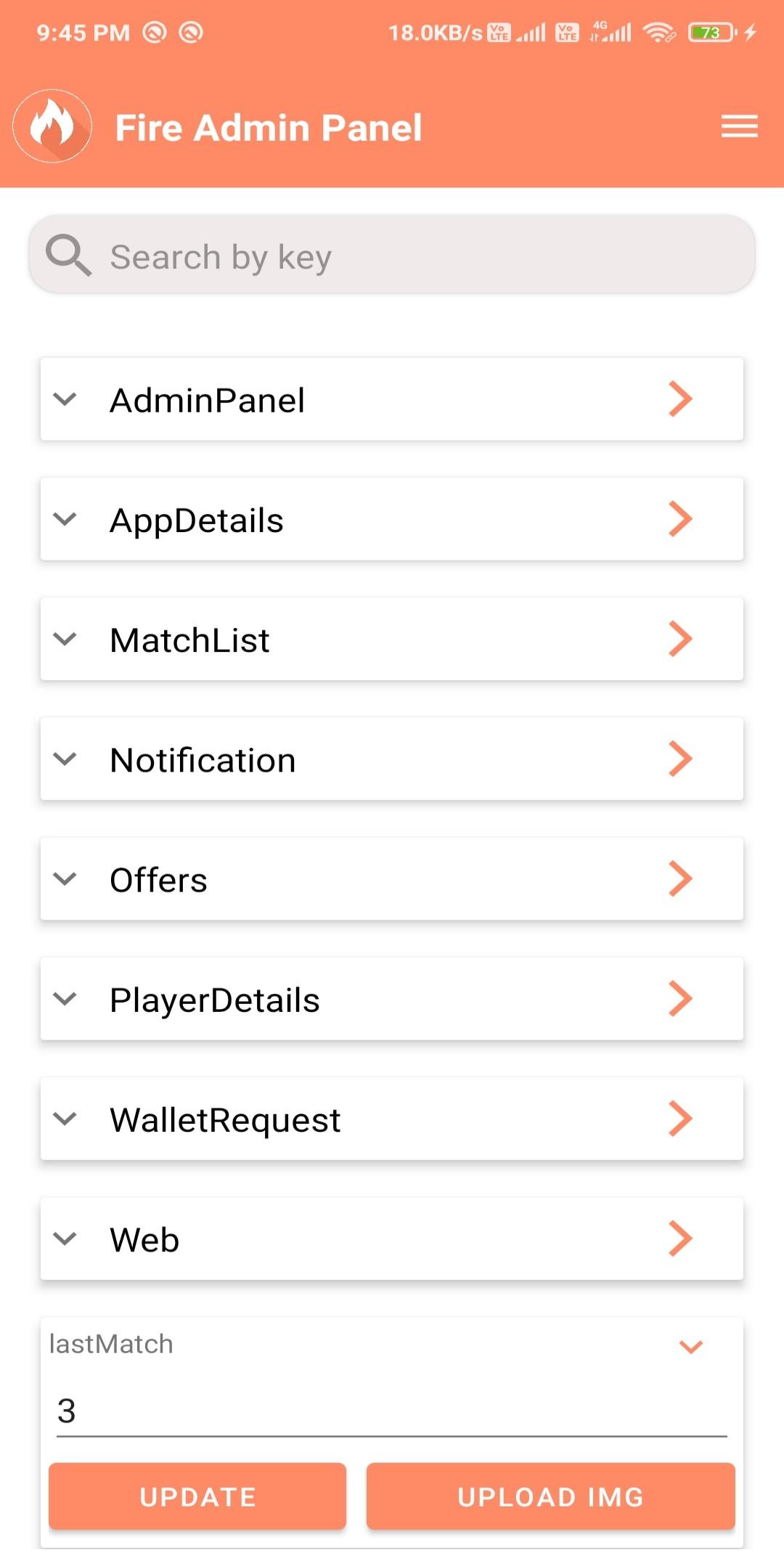Open Offers using the orange arrow
This screenshot has width=784, height=1568.
680,878
